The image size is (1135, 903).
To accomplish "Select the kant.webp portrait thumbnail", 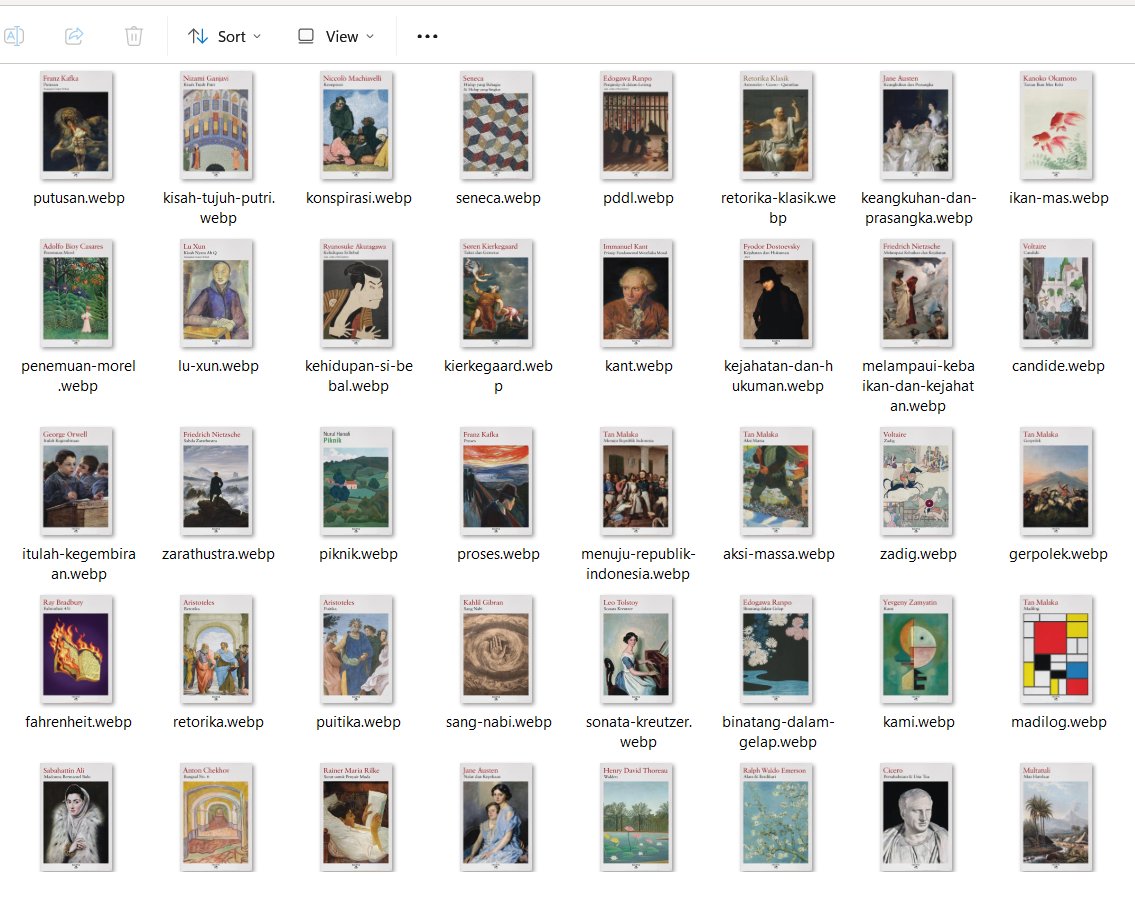I will tap(638, 293).
